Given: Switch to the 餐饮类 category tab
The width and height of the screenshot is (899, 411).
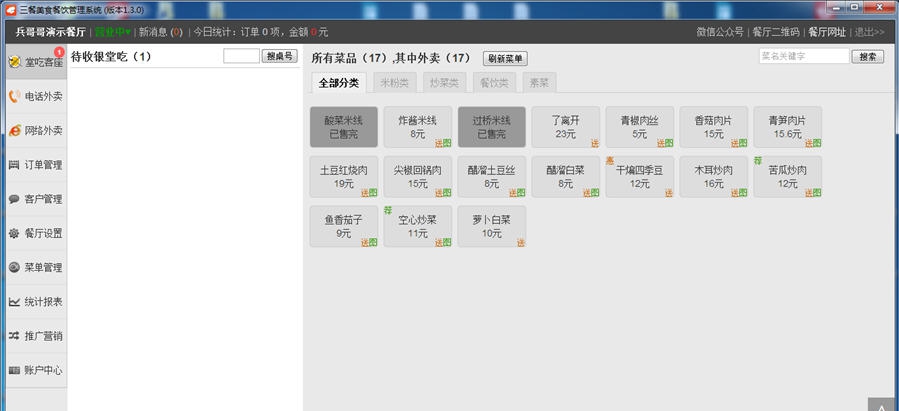Looking at the screenshot, I should tap(494, 83).
